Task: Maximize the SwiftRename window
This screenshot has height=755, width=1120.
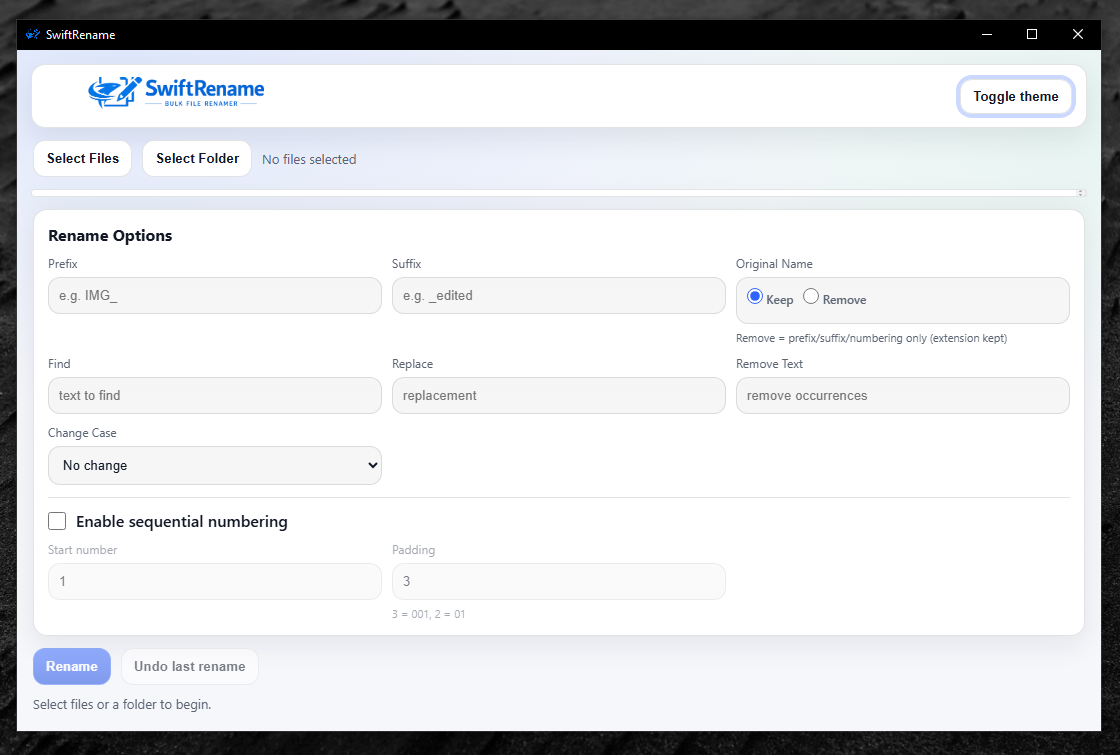Action: tap(1032, 34)
